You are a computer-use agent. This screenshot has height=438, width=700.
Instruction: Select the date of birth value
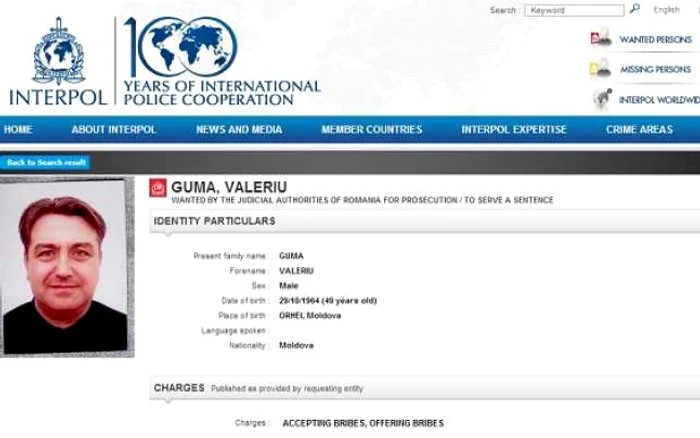(x=328, y=301)
